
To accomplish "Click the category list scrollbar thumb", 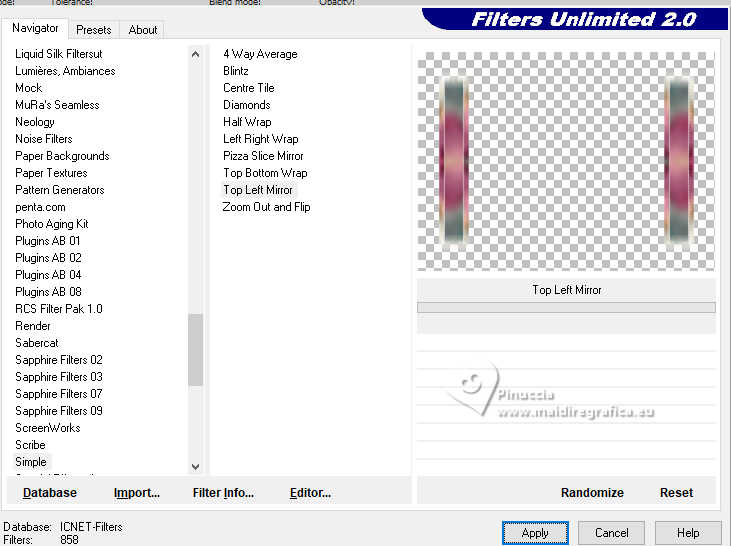I will [x=196, y=350].
